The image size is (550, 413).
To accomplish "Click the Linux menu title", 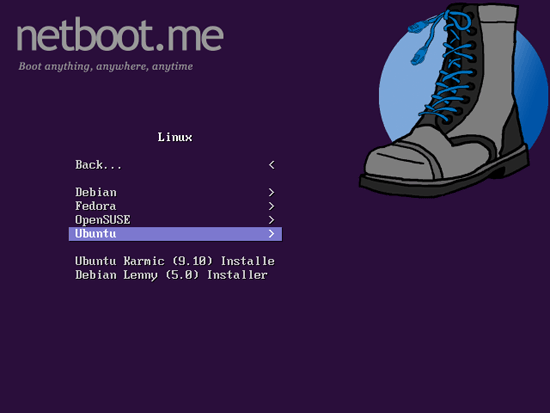I will (x=175, y=137).
